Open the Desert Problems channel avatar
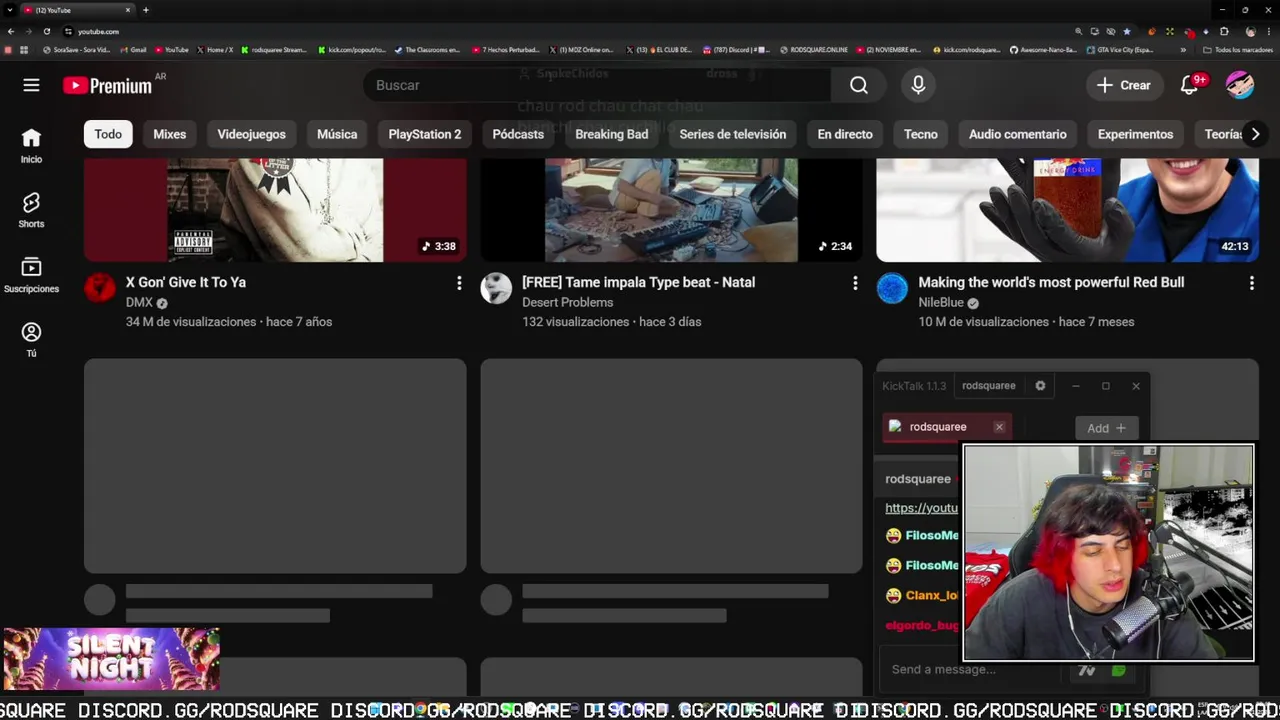Image resolution: width=1280 pixels, height=720 pixels. pos(496,288)
